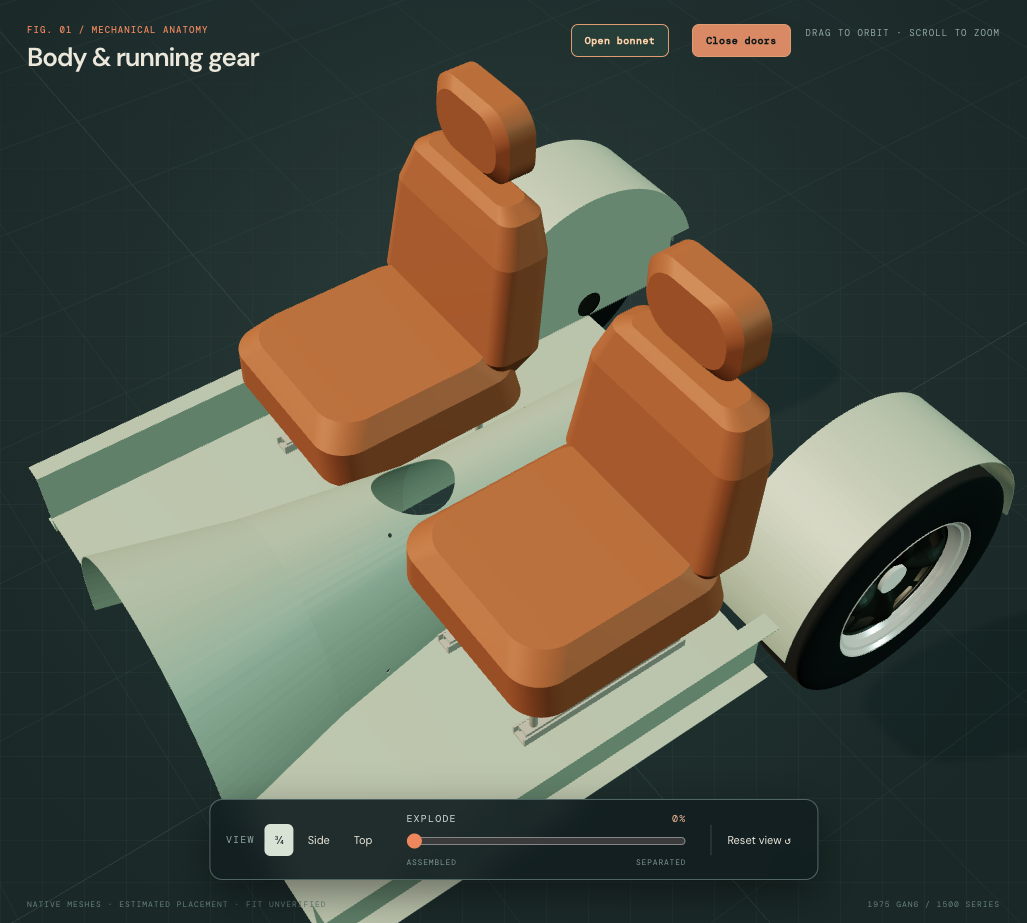This screenshot has width=1027, height=923.
Task: Click the "EXPLODE" label
Action: coord(431,819)
